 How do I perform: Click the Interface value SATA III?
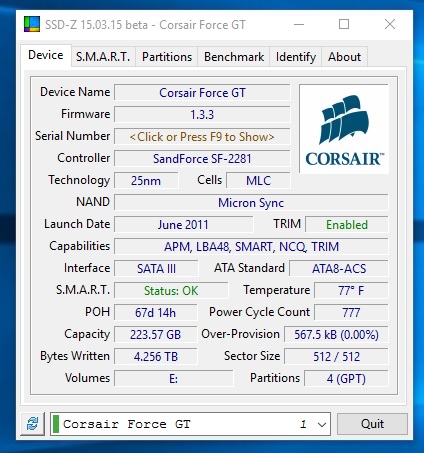[x=156, y=269]
